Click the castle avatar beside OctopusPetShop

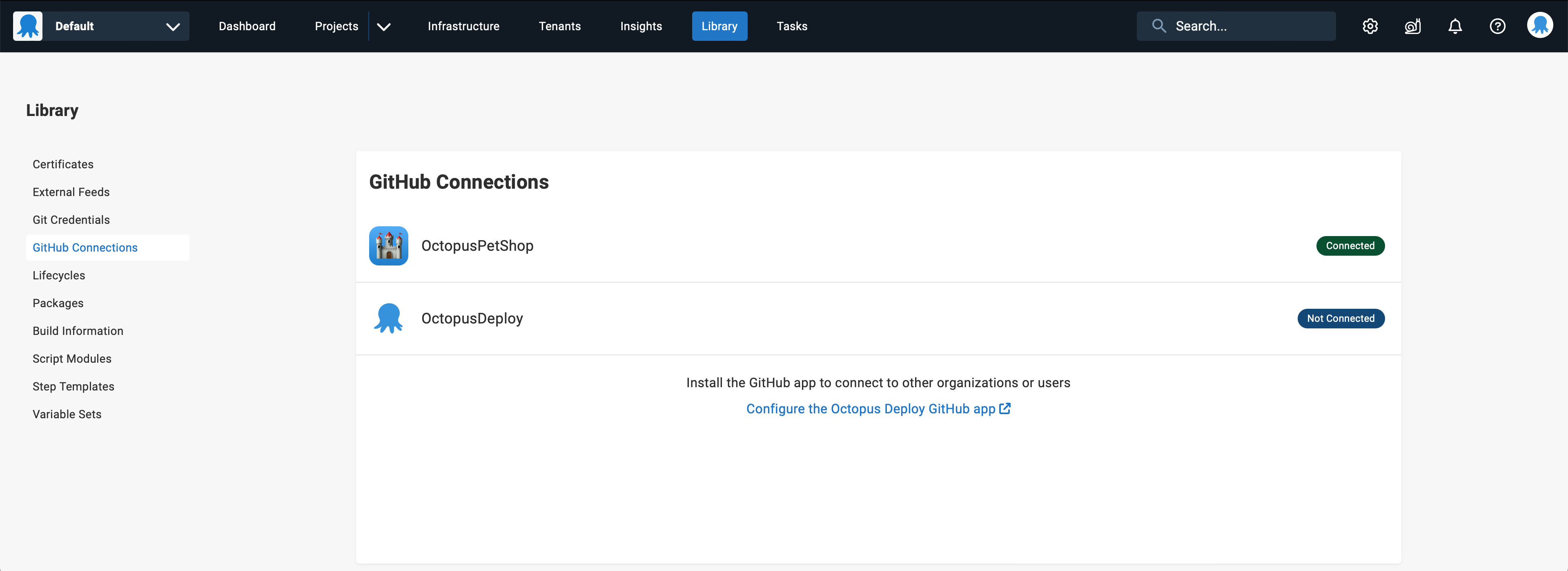388,245
